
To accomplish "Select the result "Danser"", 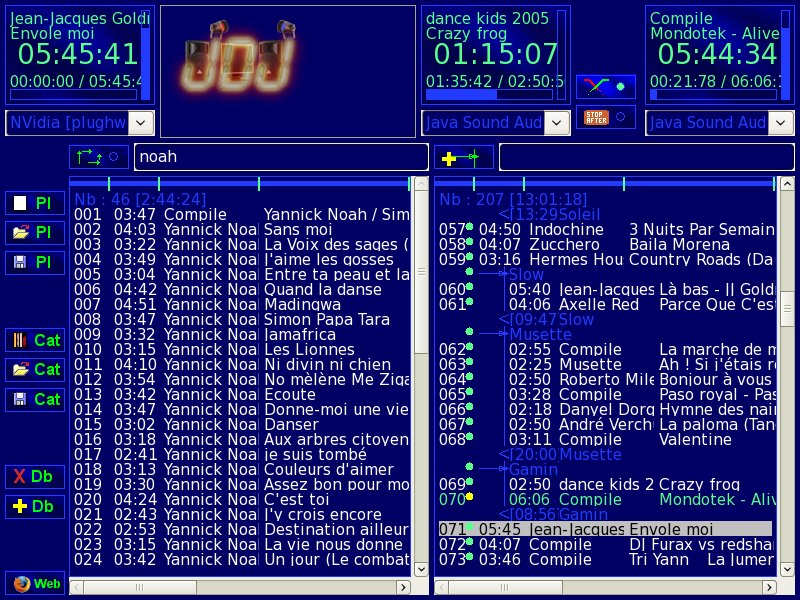I will click(x=242, y=424).
